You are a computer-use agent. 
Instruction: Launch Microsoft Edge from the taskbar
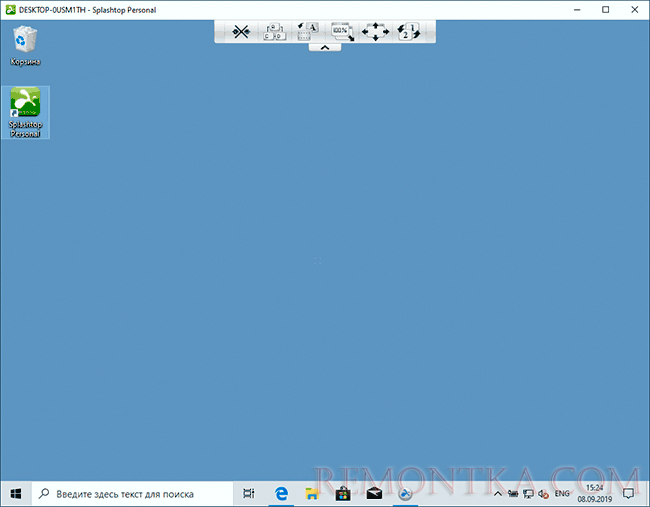tap(282, 494)
